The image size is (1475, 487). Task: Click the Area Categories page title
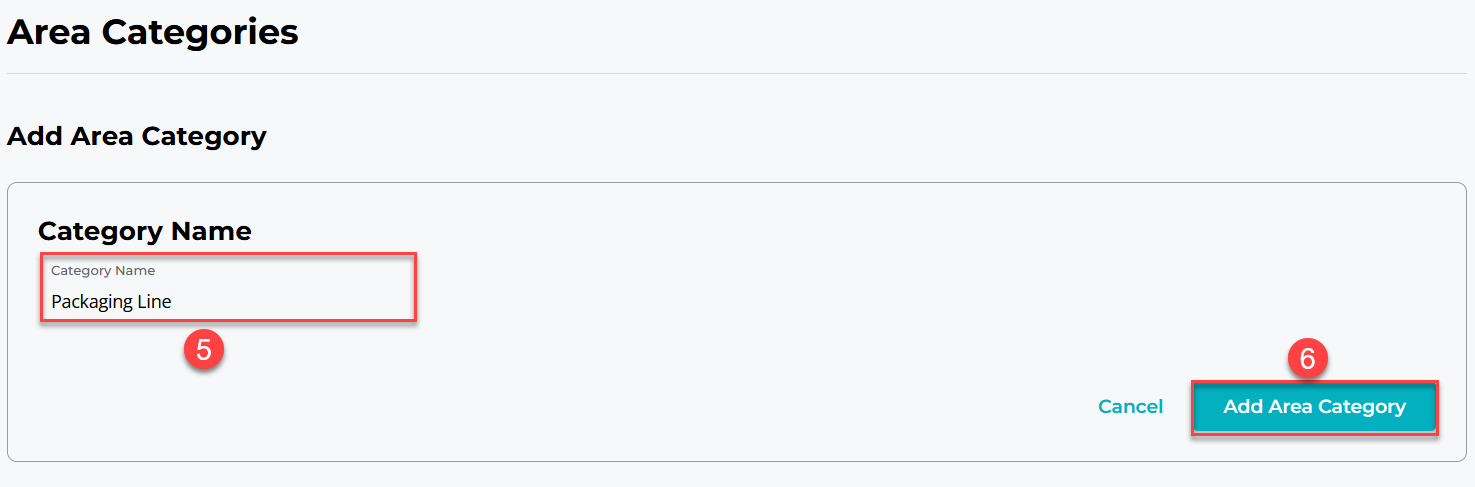153,32
